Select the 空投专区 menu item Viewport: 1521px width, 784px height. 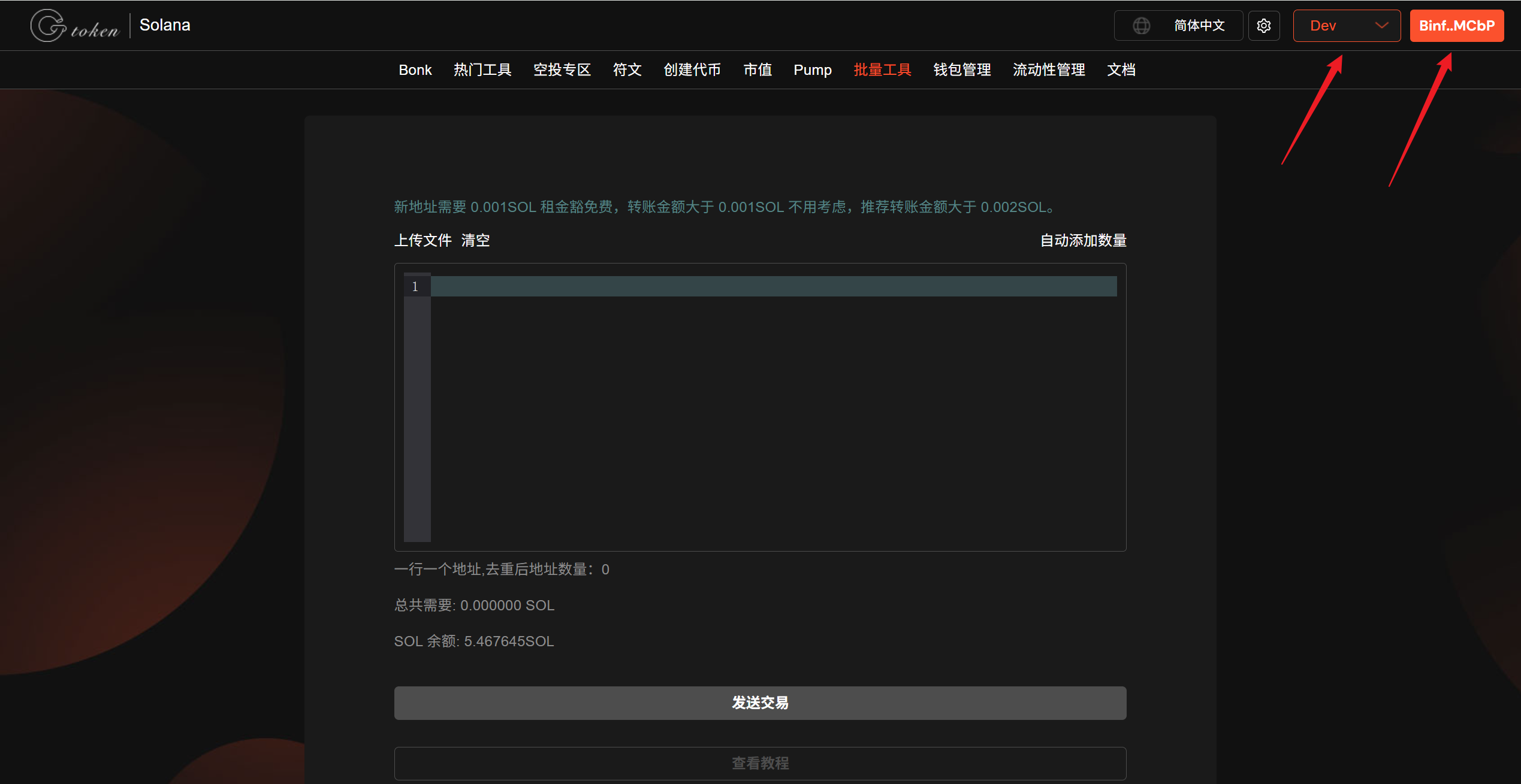pyautogui.click(x=562, y=70)
